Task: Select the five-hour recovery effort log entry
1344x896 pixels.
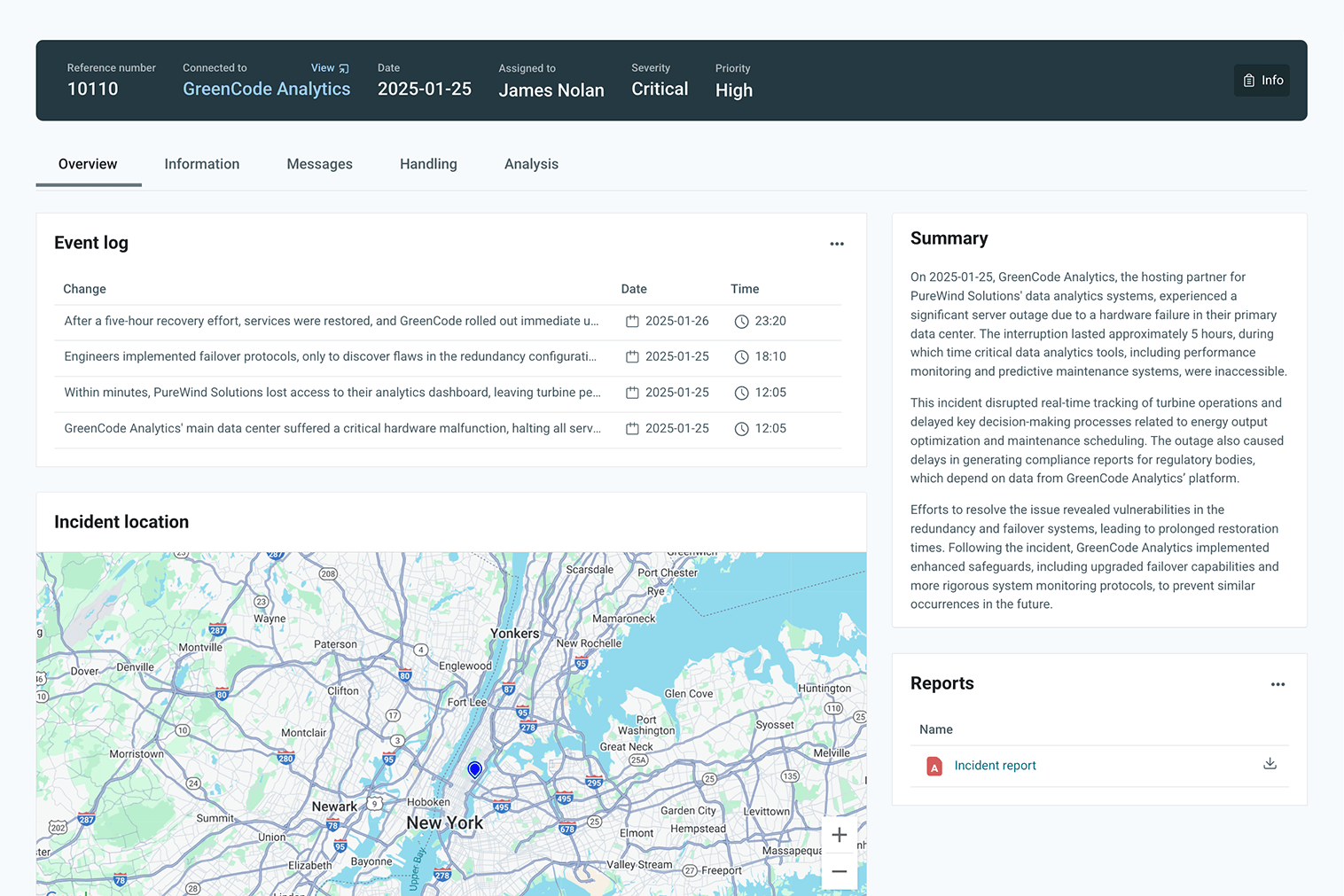Action: point(330,322)
